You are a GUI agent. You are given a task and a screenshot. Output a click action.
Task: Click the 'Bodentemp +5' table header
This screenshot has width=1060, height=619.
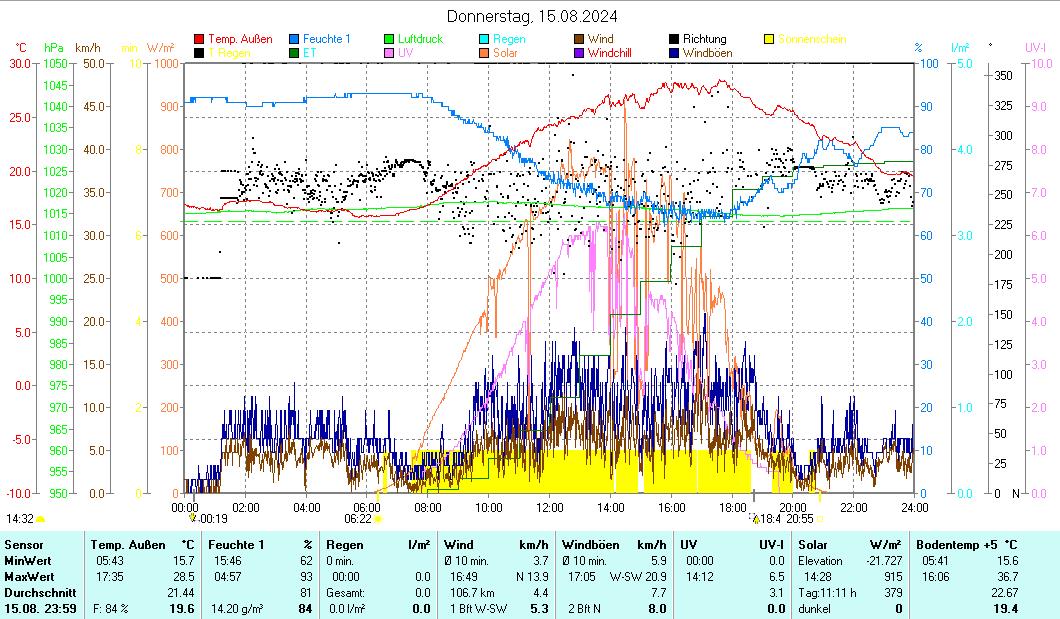click(959, 545)
